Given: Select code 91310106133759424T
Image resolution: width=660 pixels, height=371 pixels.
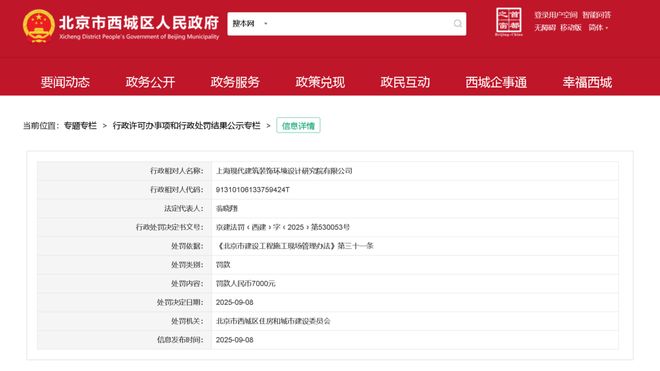Looking at the screenshot, I should [x=253, y=190].
